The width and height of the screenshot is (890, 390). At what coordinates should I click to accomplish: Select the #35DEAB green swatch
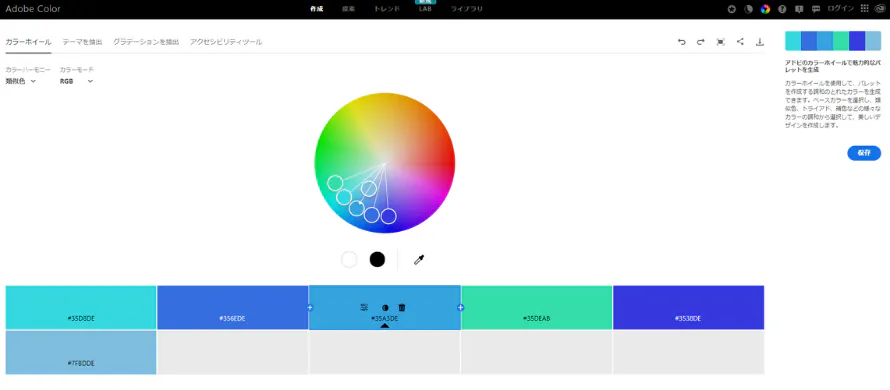536,307
